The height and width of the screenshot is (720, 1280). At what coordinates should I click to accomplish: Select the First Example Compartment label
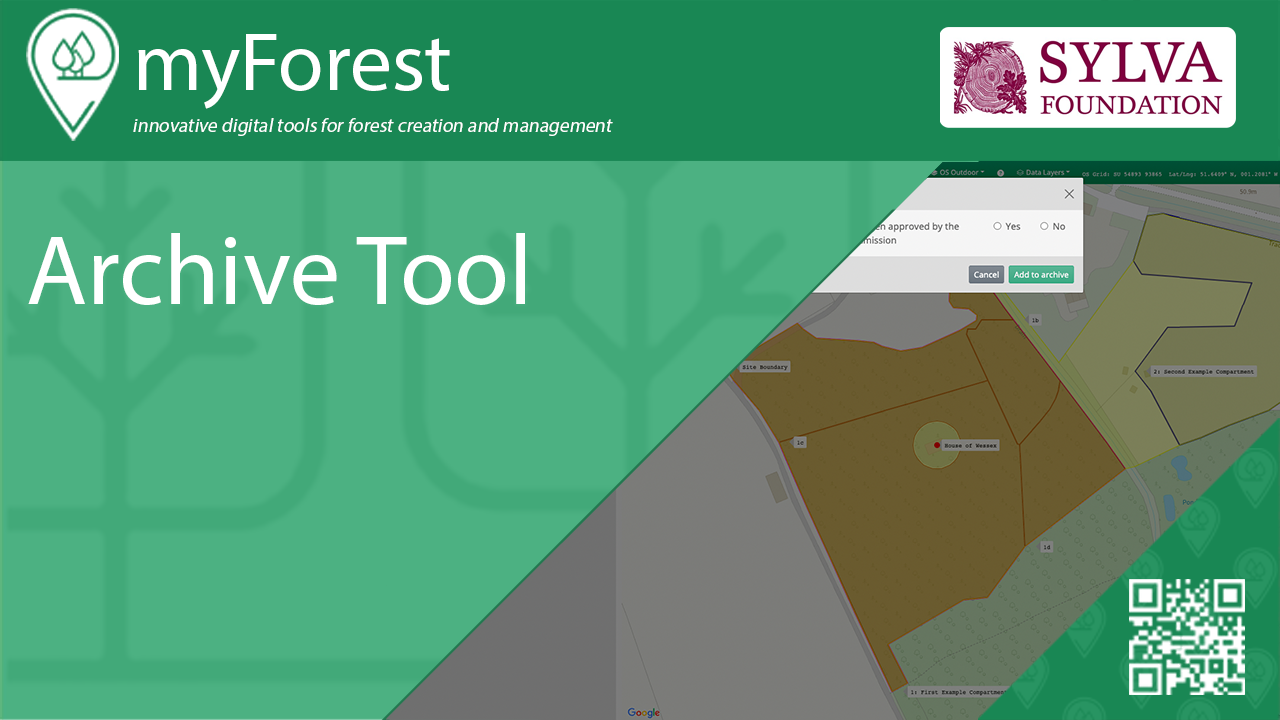[x=956, y=691]
